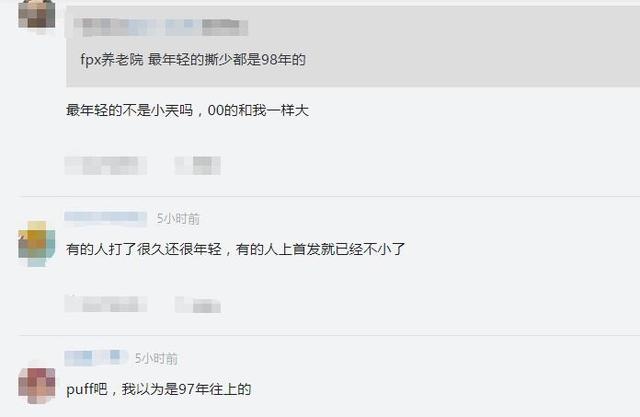This screenshot has width=640, height=417.
Task: Open blurred username above the puff comment
Action: [x=96, y=358]
